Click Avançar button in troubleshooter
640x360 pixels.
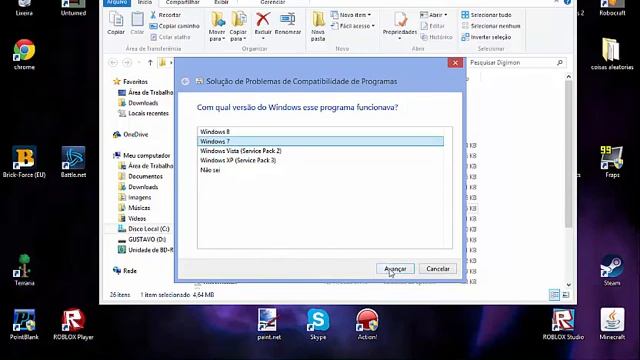pyautogui.click(x=395, y=269)
